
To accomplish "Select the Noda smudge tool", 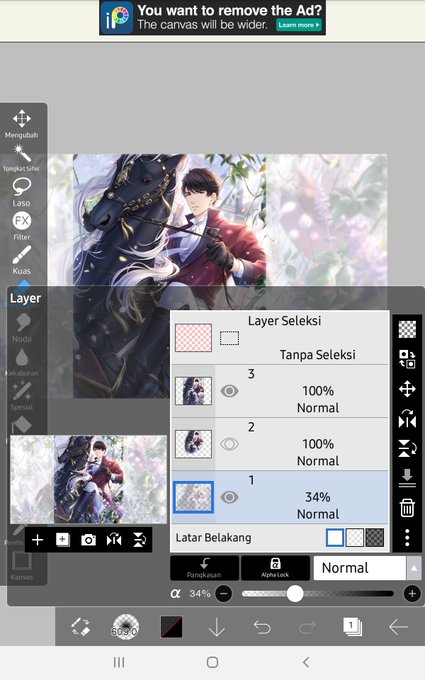I will point(22,328).
